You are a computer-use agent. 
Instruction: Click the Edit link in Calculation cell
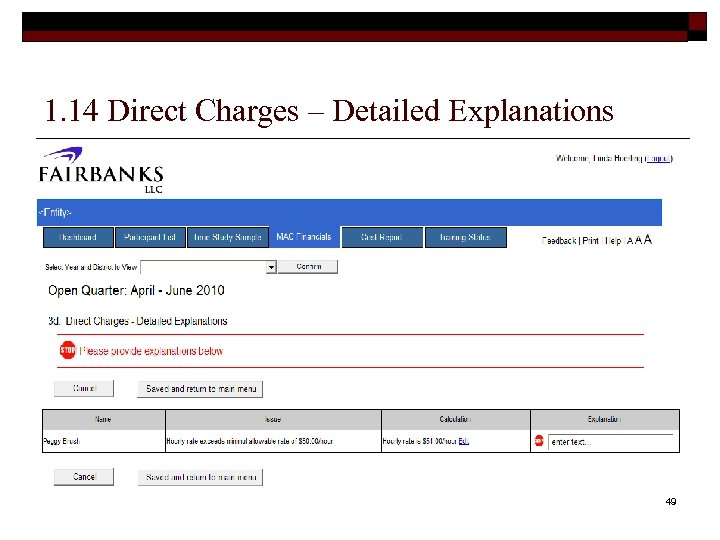click(464, 441)
